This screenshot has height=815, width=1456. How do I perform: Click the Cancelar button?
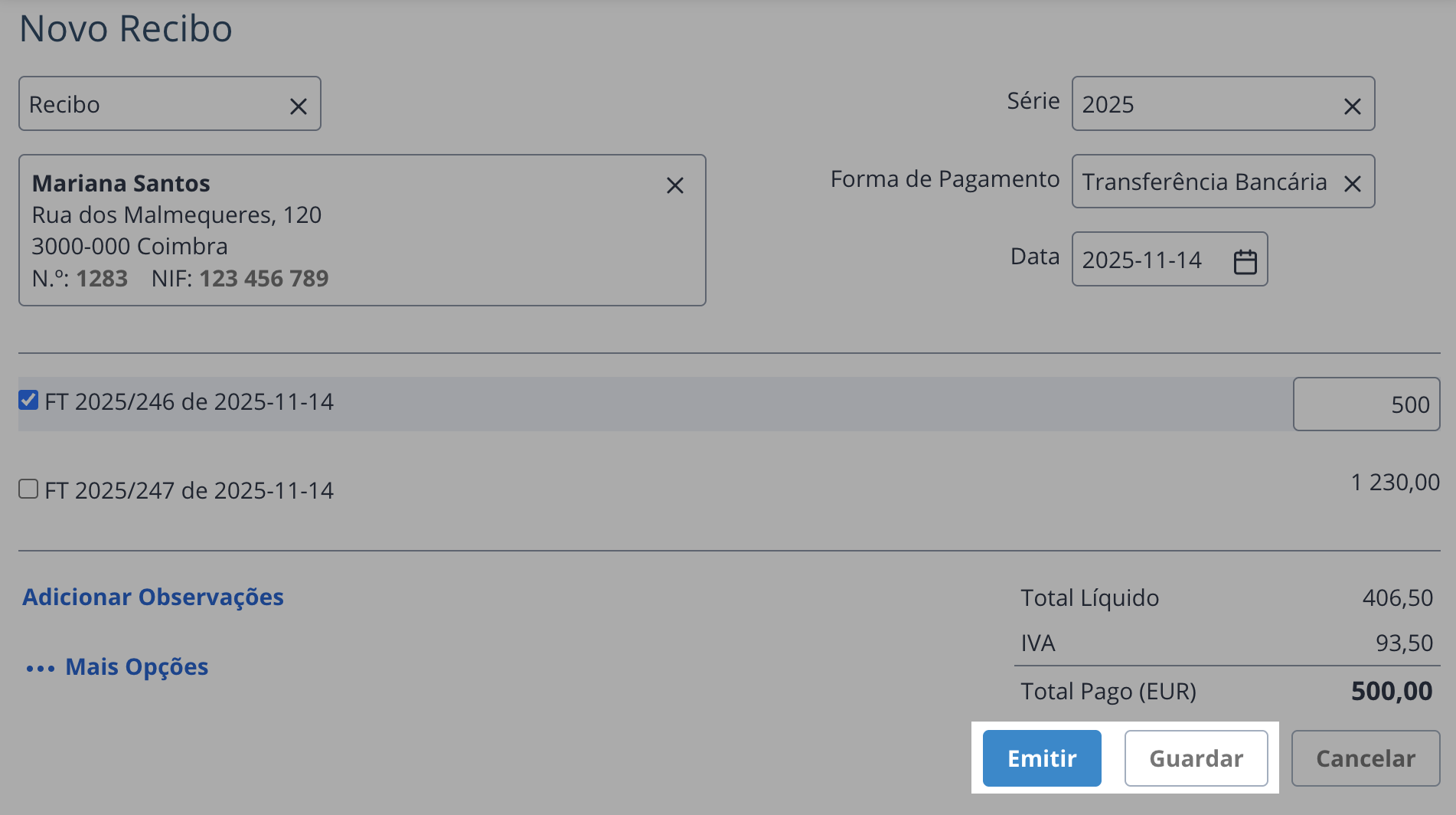[1365, 758]
